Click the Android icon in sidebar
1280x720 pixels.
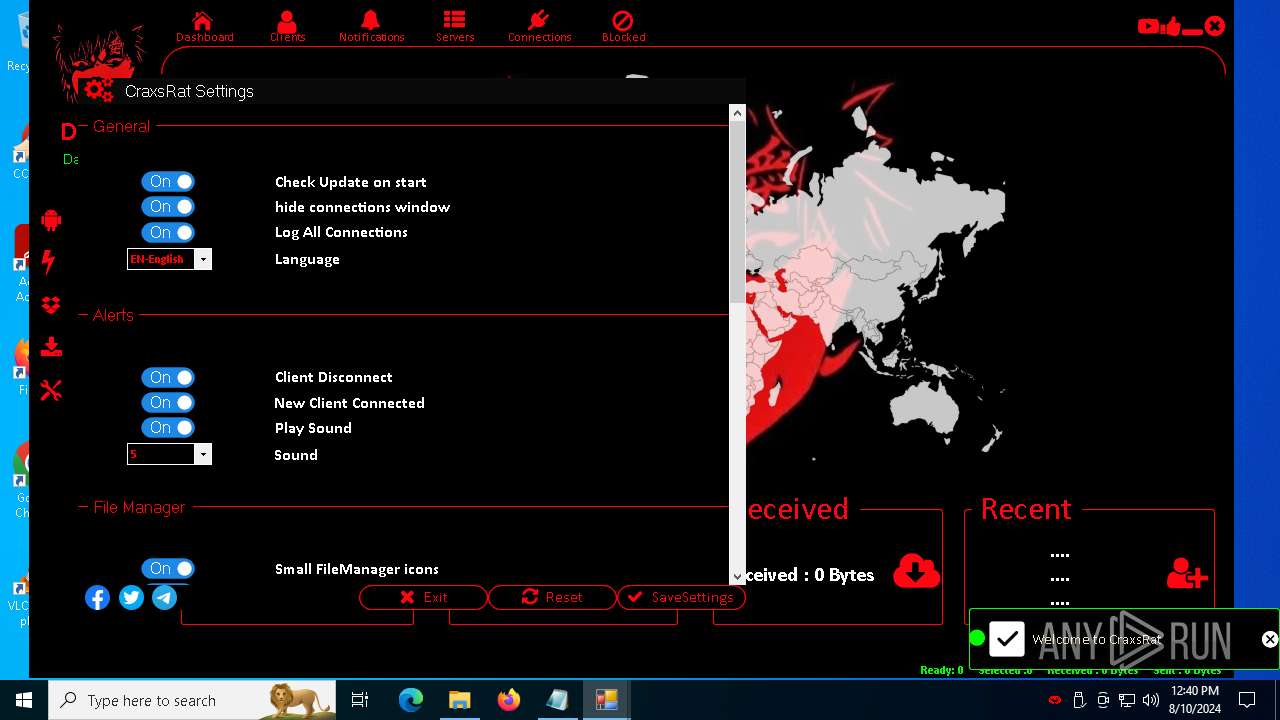[51, 220]
